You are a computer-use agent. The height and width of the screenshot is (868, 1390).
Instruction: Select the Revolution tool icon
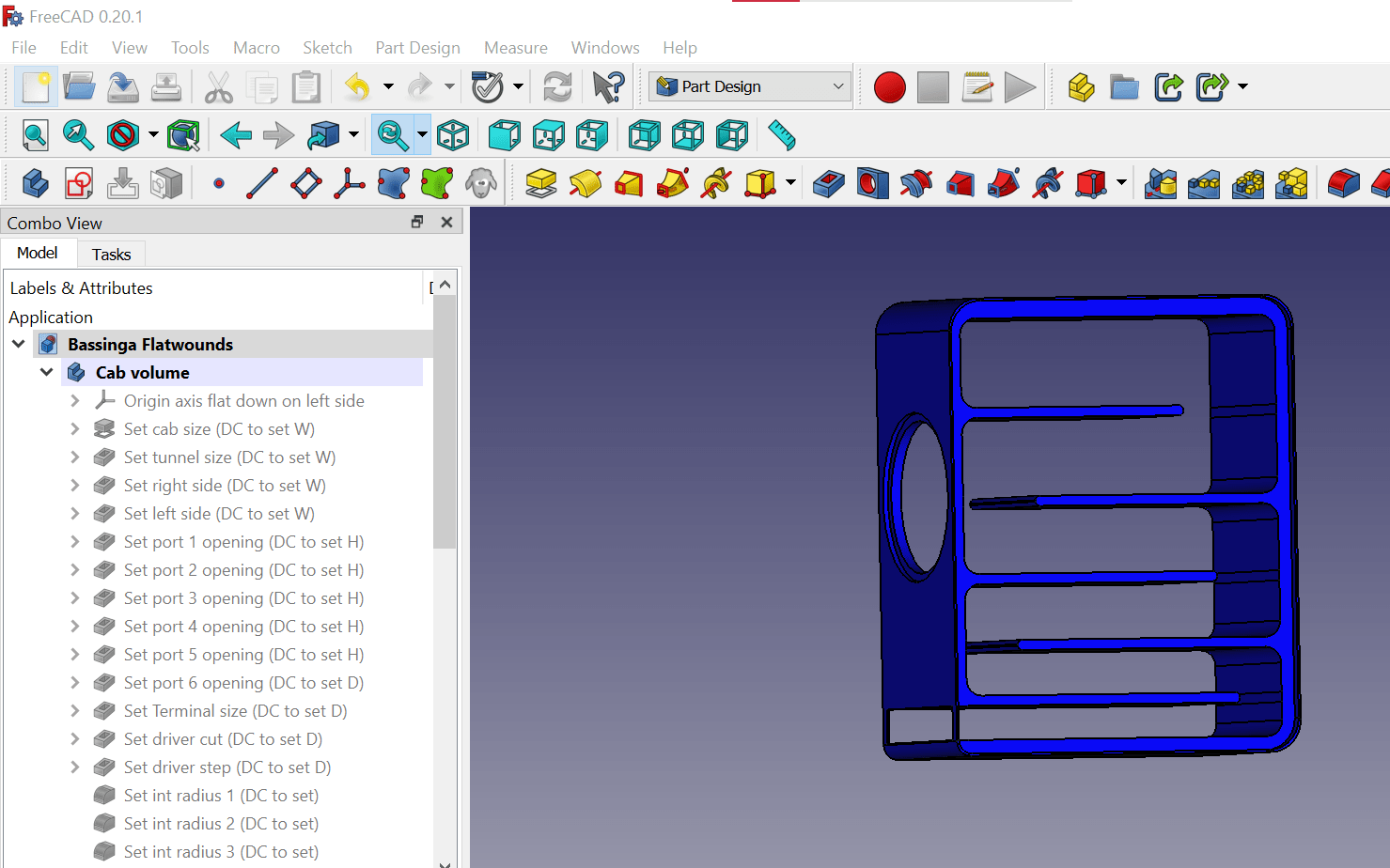585,183
